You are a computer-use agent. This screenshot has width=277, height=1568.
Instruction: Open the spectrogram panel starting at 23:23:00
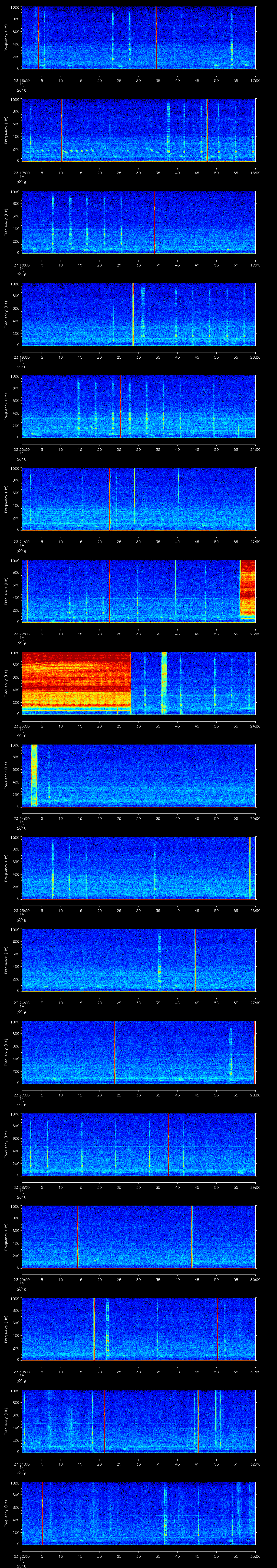[x=138, y=683]
